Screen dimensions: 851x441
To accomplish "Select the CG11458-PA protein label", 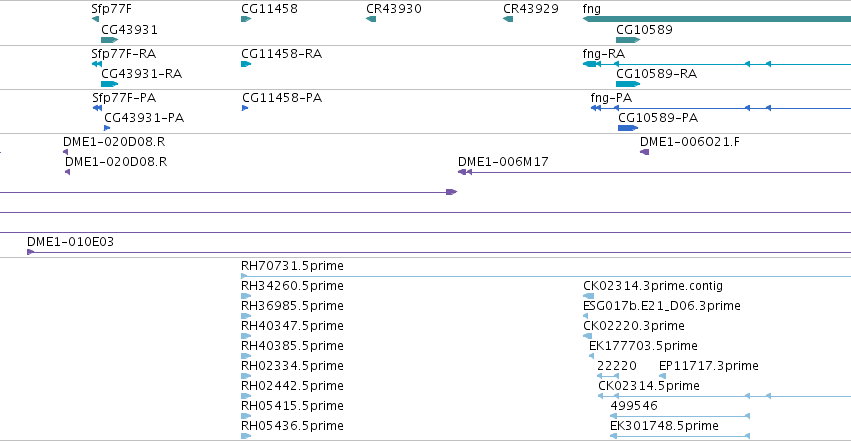I will tap(282, 98).
